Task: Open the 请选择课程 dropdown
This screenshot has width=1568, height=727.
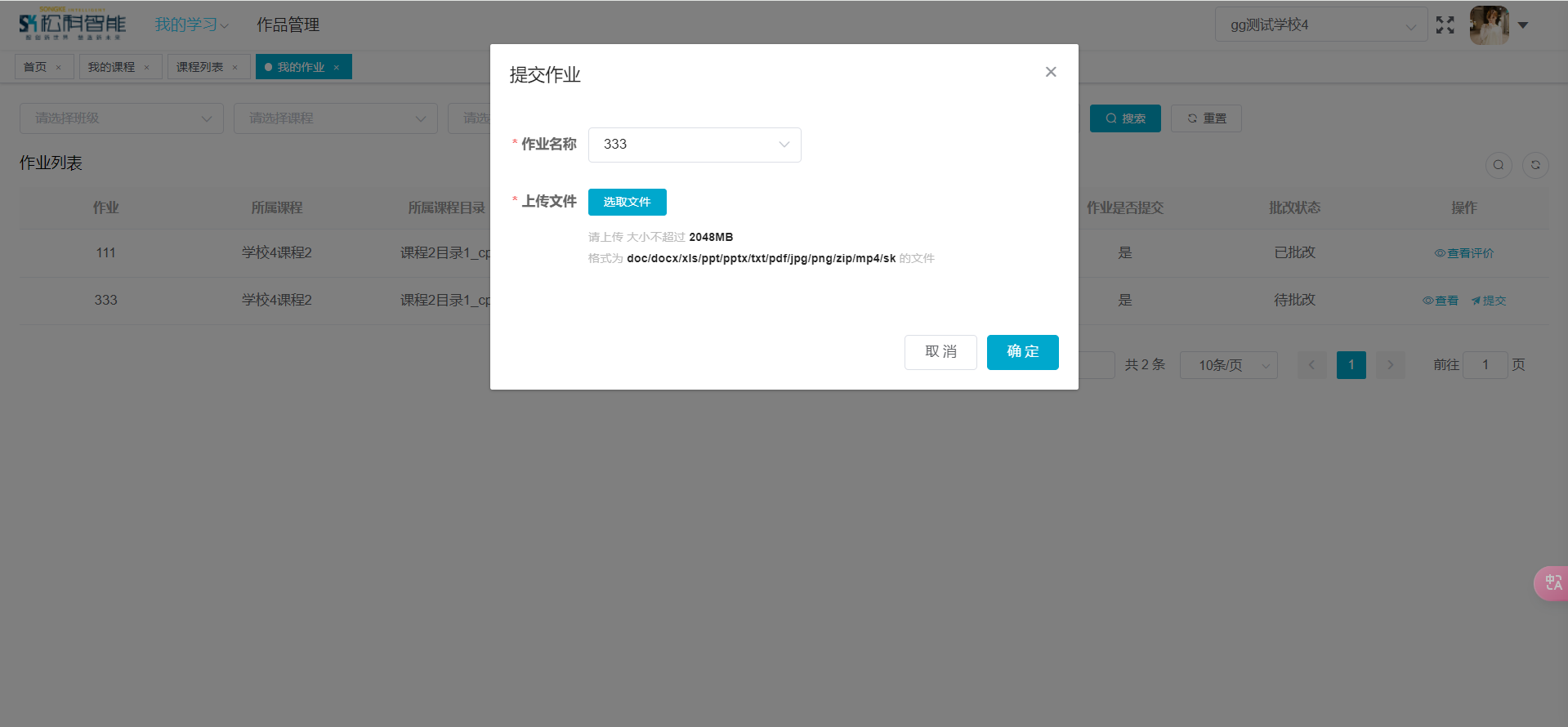Action: (336, 118)
